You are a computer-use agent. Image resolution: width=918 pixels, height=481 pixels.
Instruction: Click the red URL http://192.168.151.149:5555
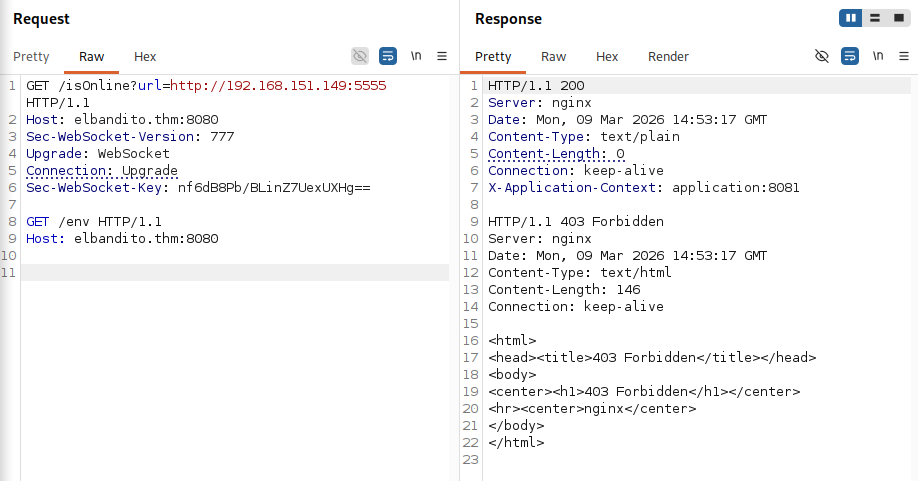coord(278,85)
